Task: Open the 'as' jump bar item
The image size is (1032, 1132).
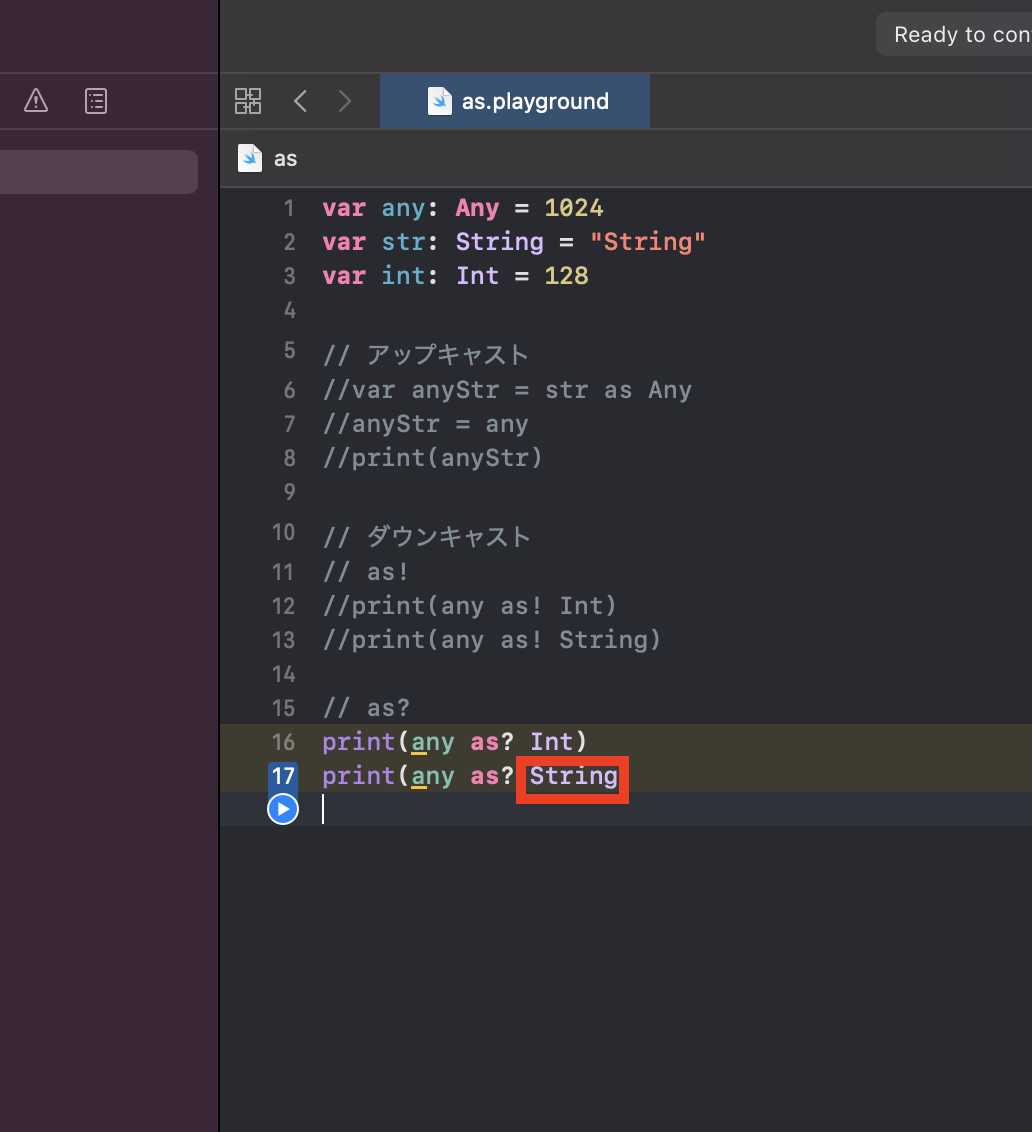Action: (285, 159)
